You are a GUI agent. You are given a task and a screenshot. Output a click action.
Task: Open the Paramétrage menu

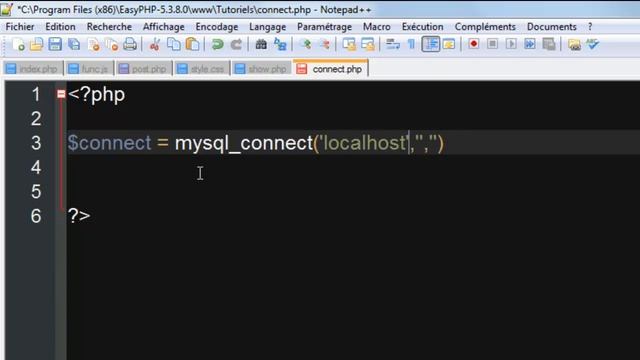pos(324,27)
